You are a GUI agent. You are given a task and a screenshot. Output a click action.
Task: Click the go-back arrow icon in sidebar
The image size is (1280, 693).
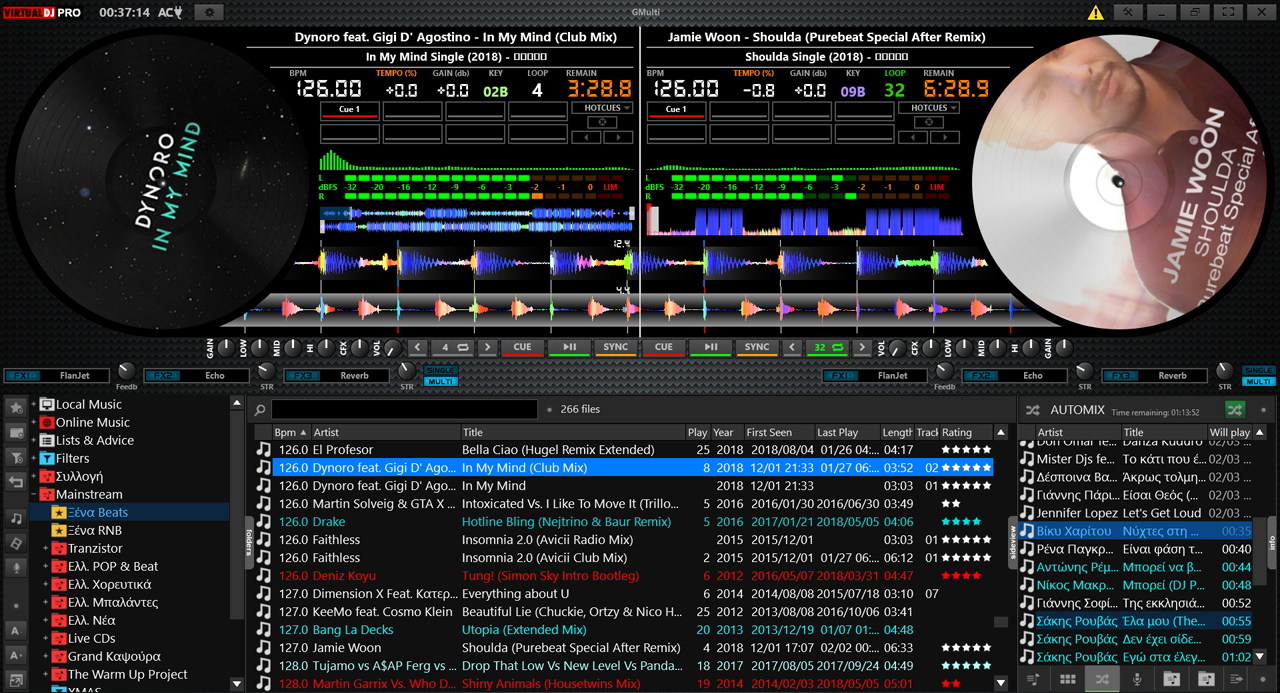click(16, 482)
